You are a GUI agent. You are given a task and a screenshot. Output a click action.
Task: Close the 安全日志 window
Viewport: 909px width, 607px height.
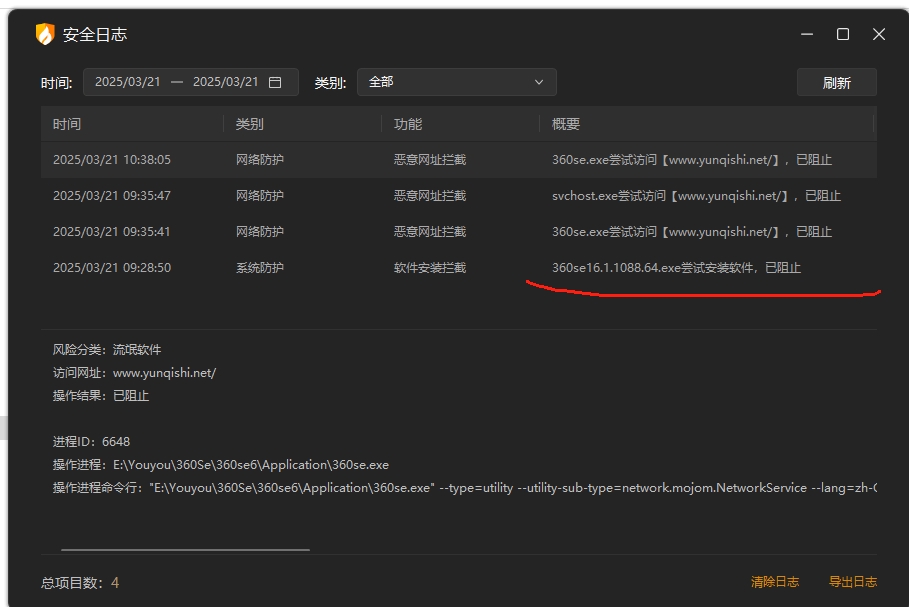[879, 34]
